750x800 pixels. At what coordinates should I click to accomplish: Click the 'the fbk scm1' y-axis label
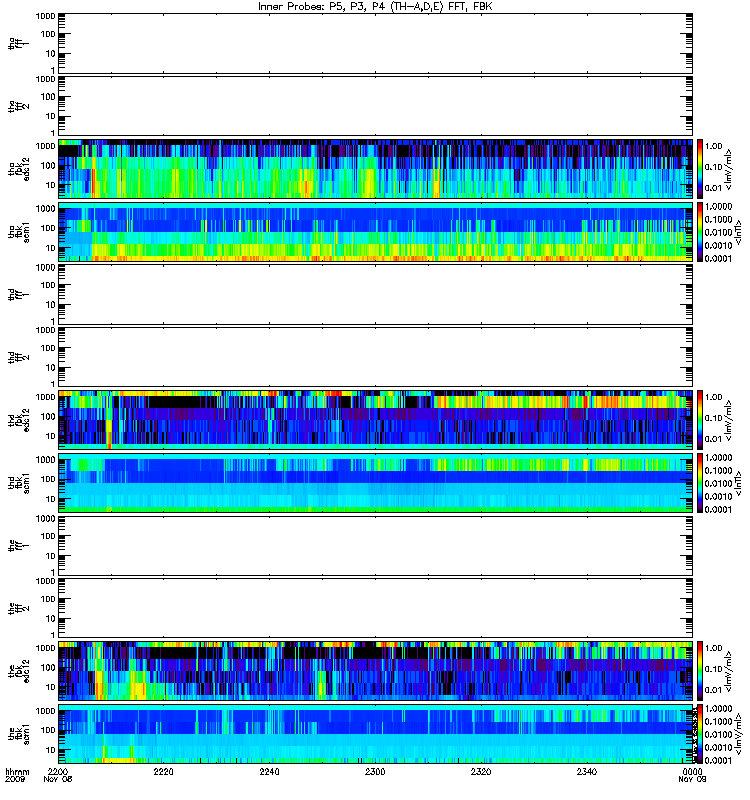tap(18, 734)
